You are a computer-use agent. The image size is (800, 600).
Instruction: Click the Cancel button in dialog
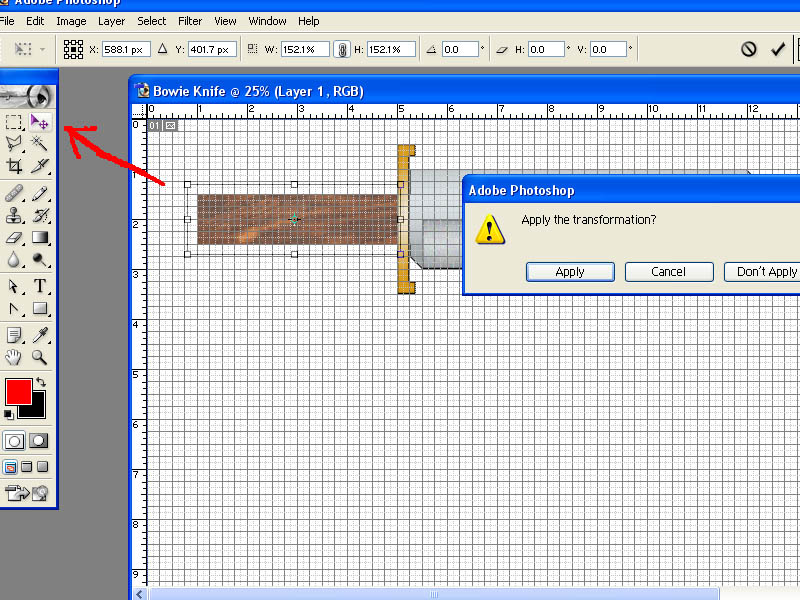[668, 272]
